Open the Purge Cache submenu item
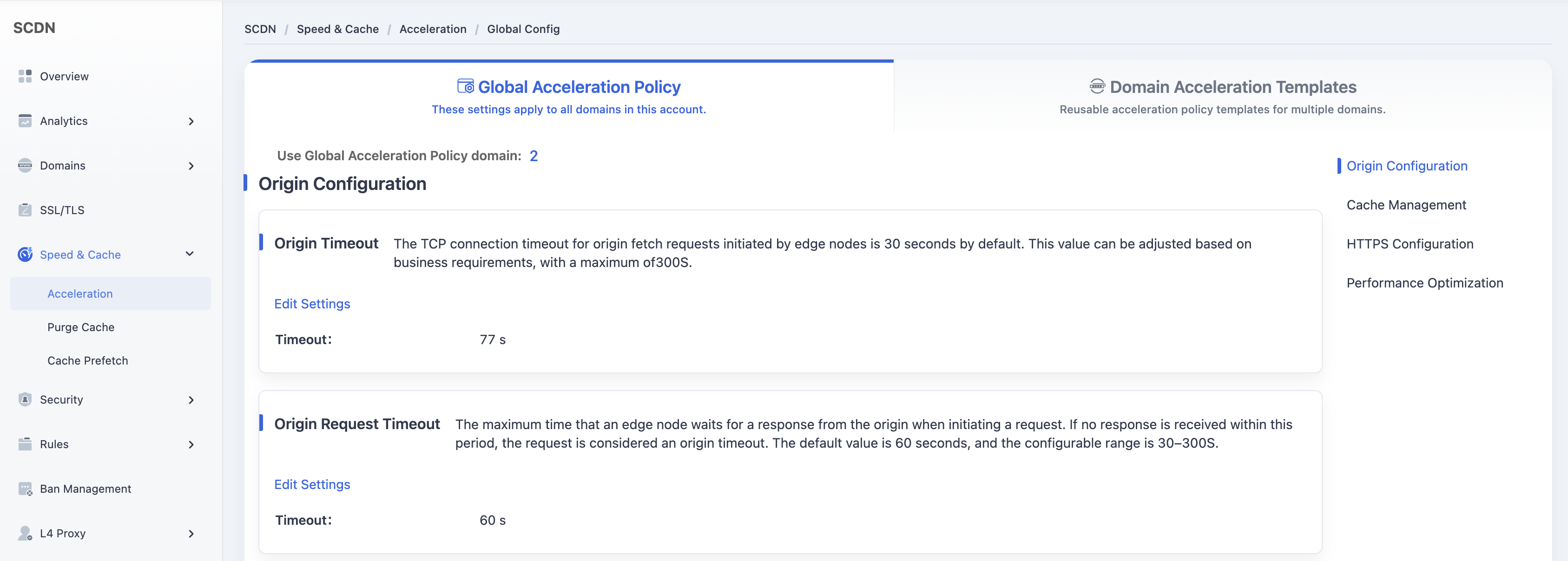Viewport: 1568px width, 561px height. 111,327
